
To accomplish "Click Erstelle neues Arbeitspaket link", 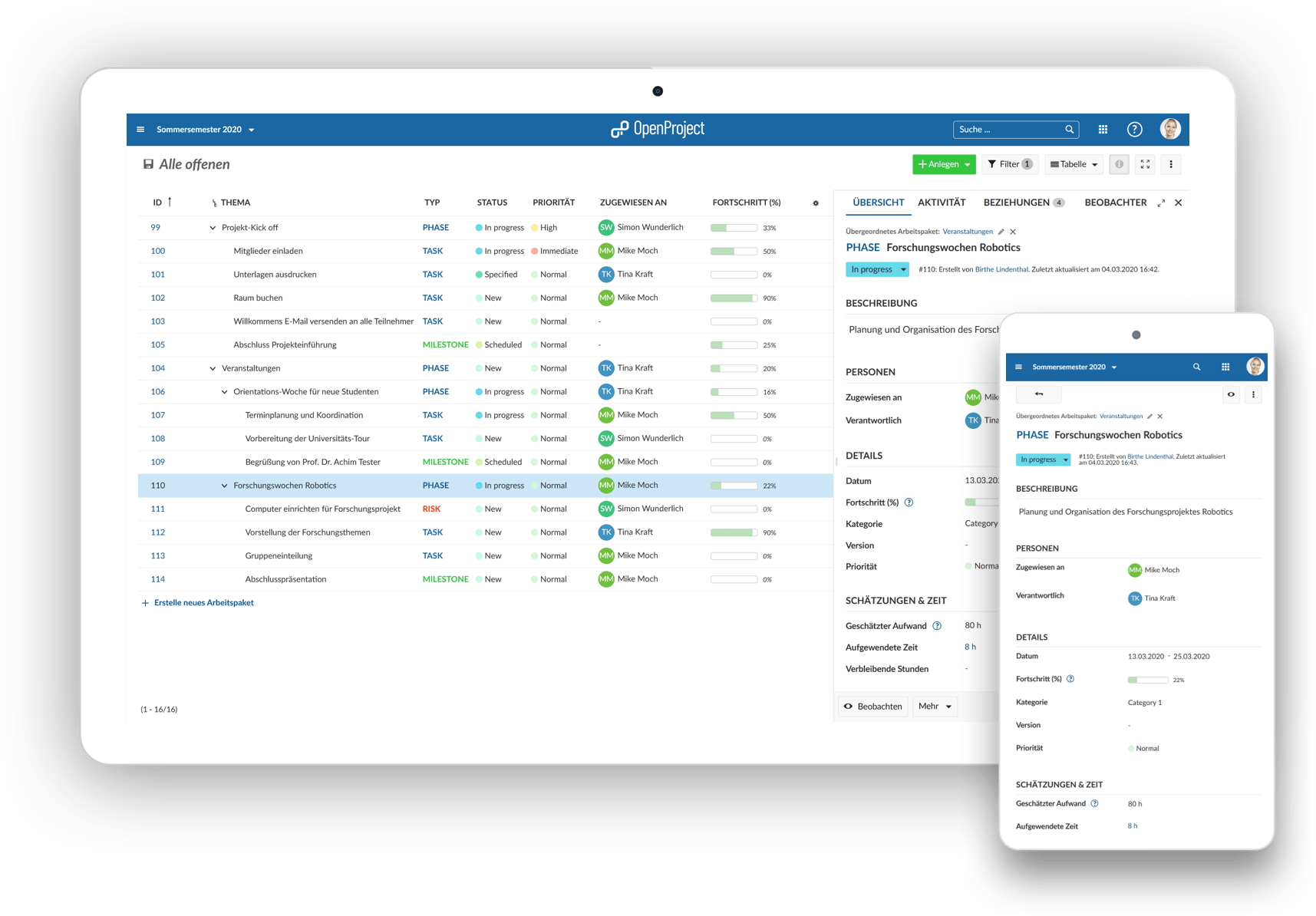I will pyautogui.click(x=203, y=603).
